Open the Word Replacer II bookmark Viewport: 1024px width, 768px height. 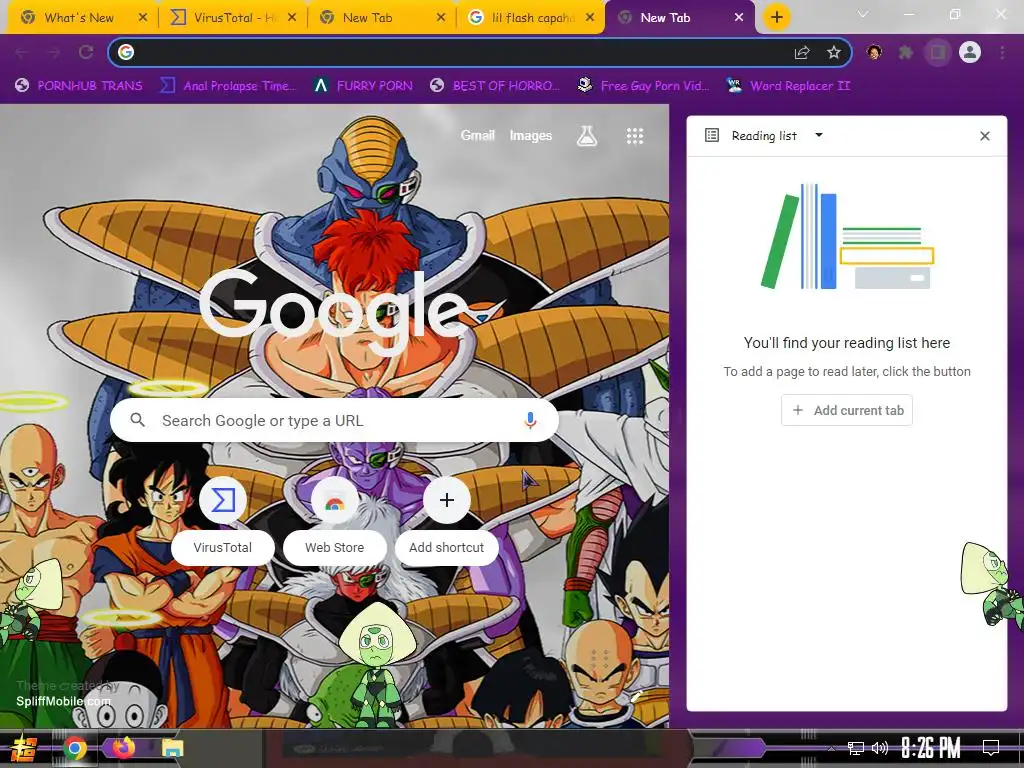point(788,86)
